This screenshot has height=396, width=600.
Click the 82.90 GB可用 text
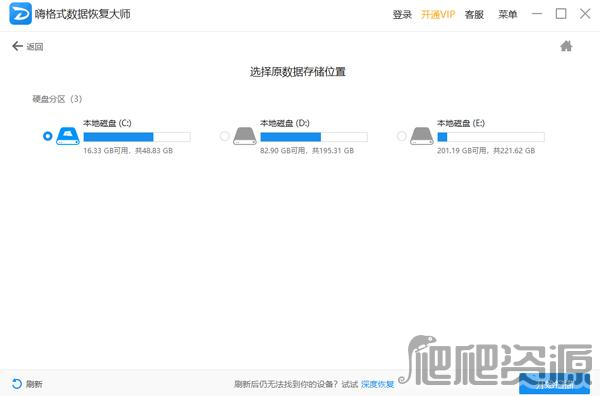(x=283, y=151)
